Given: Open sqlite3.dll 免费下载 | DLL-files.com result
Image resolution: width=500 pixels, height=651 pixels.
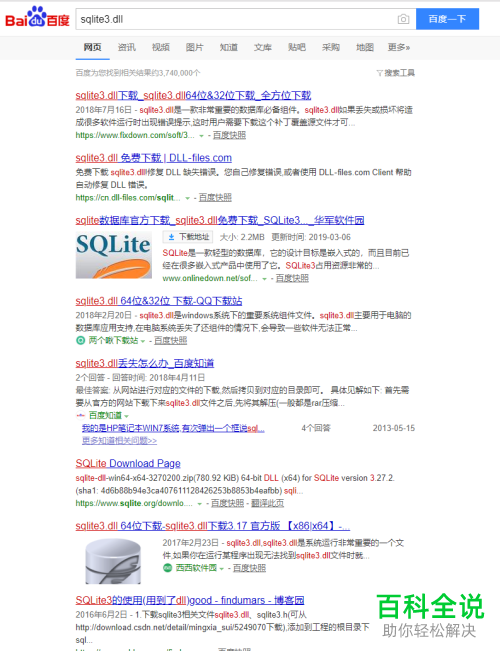Looking at the screenshot, I should click(x=153, y=158).
